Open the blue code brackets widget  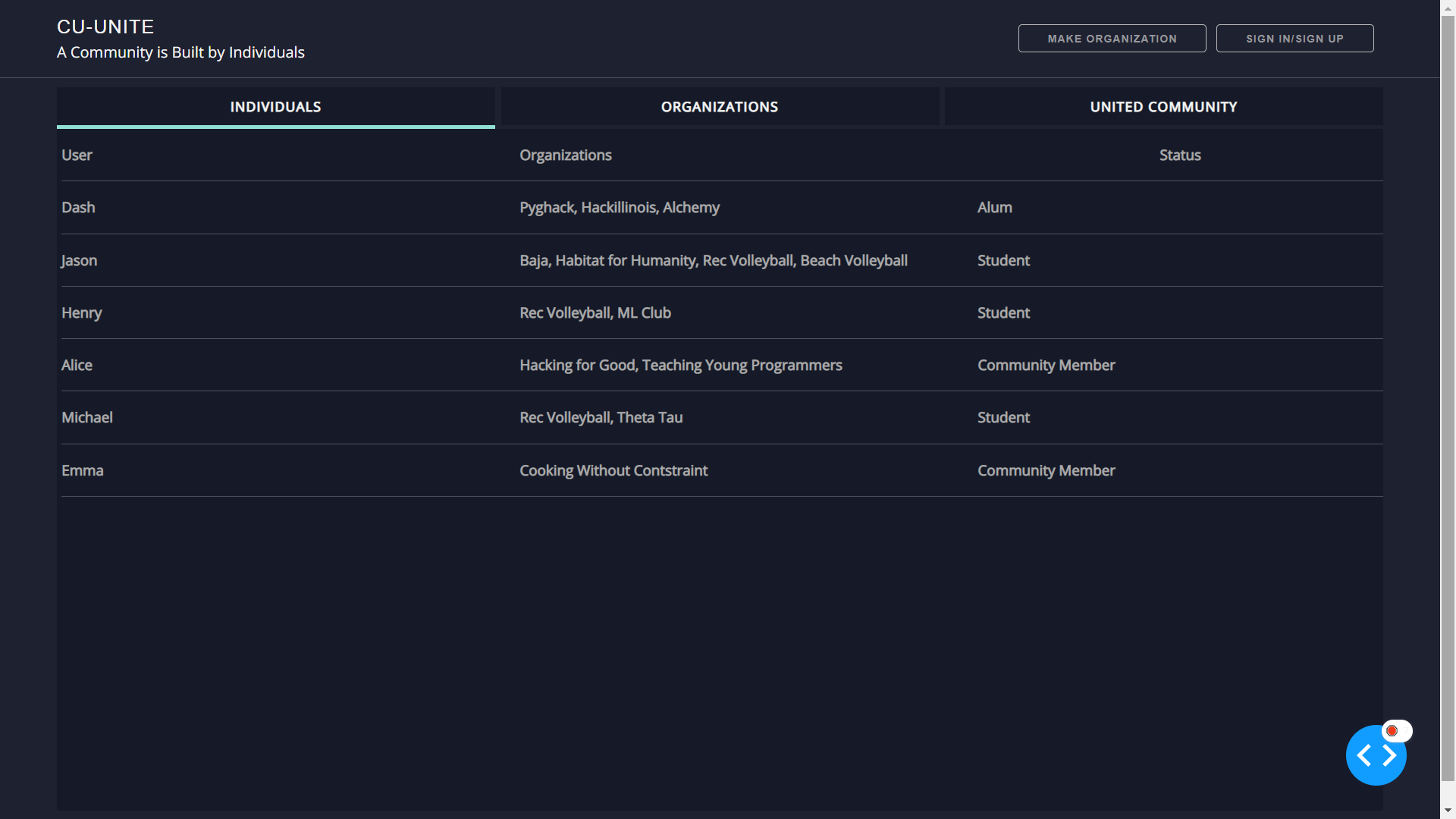pos(1376,755)
